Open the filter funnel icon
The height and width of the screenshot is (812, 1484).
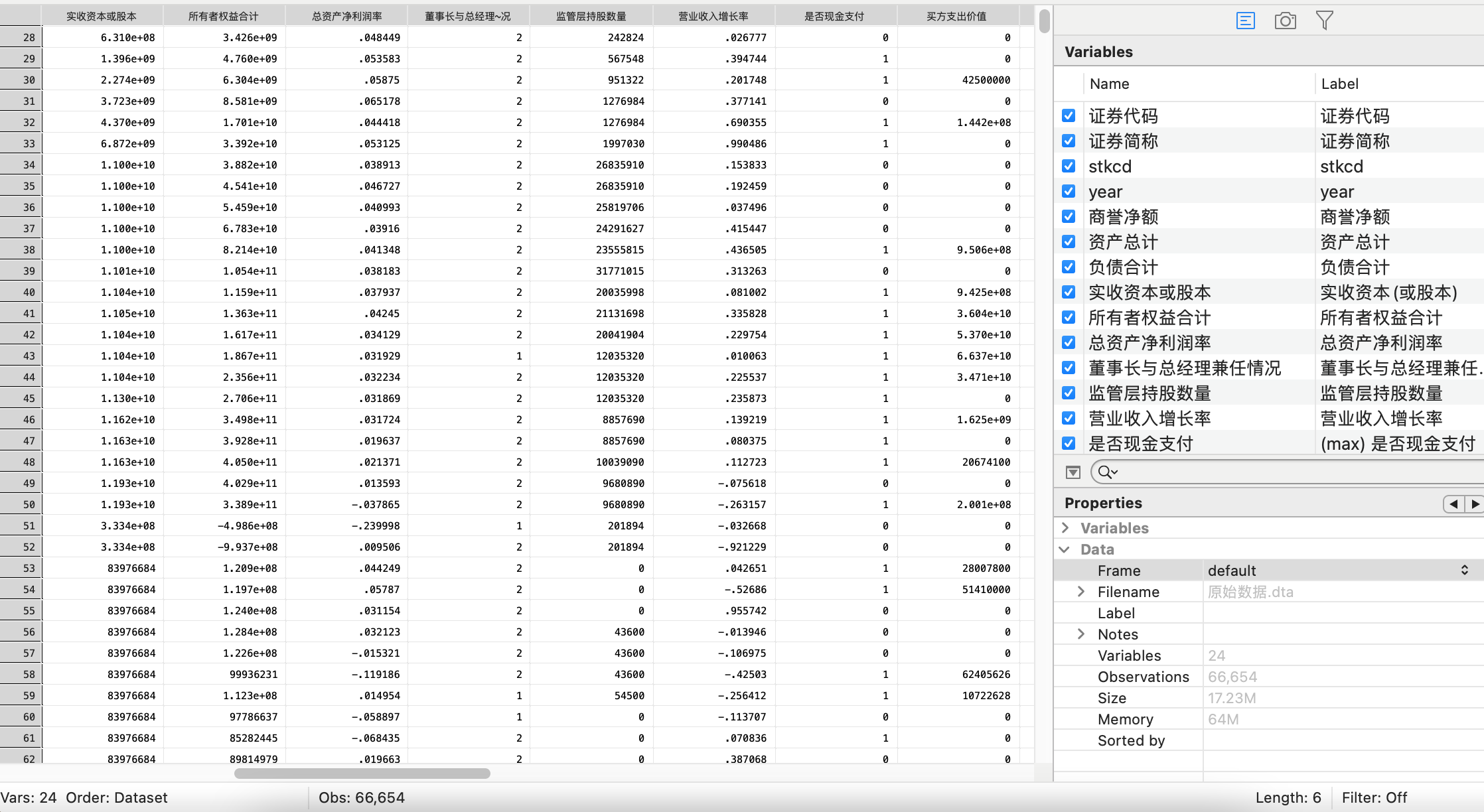(1324, 21)
